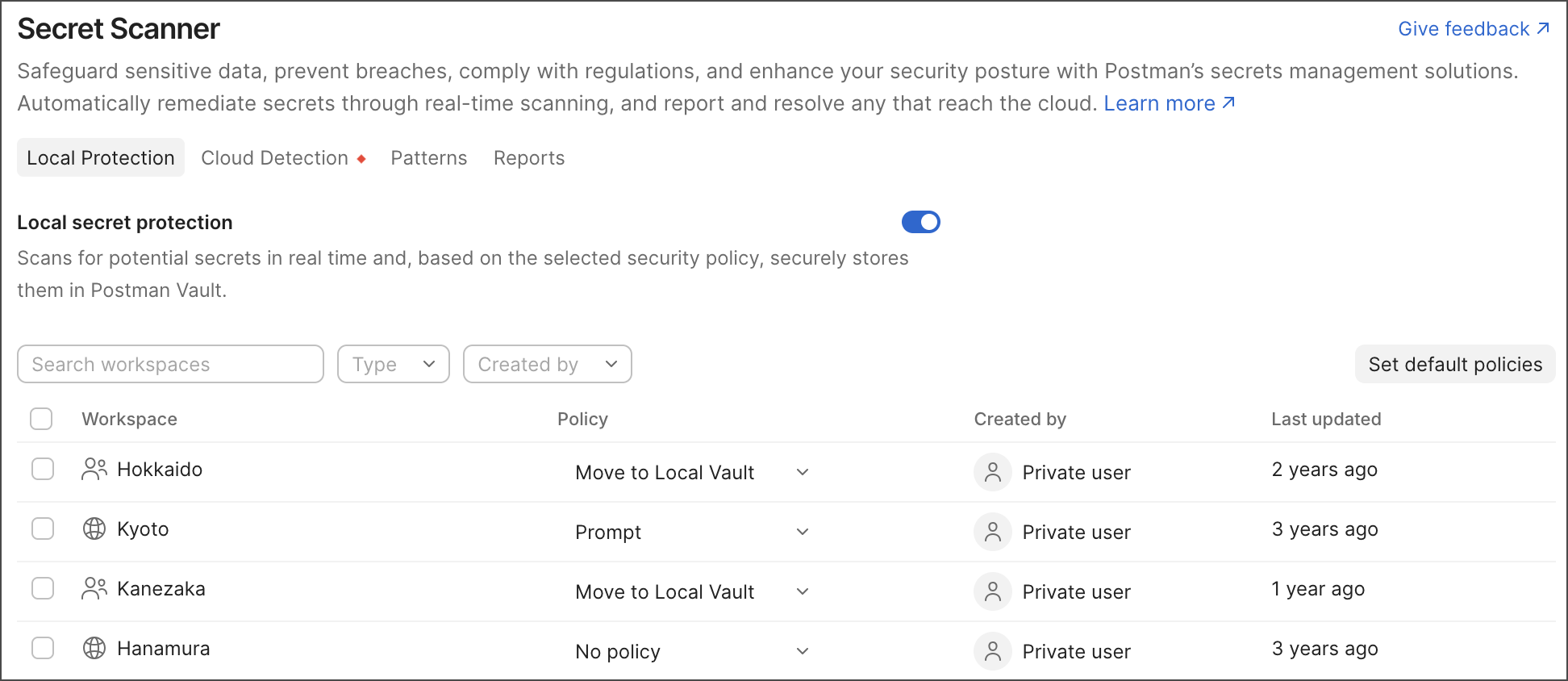
Task: Click the Policy column header
Action: tap(582, 419)
